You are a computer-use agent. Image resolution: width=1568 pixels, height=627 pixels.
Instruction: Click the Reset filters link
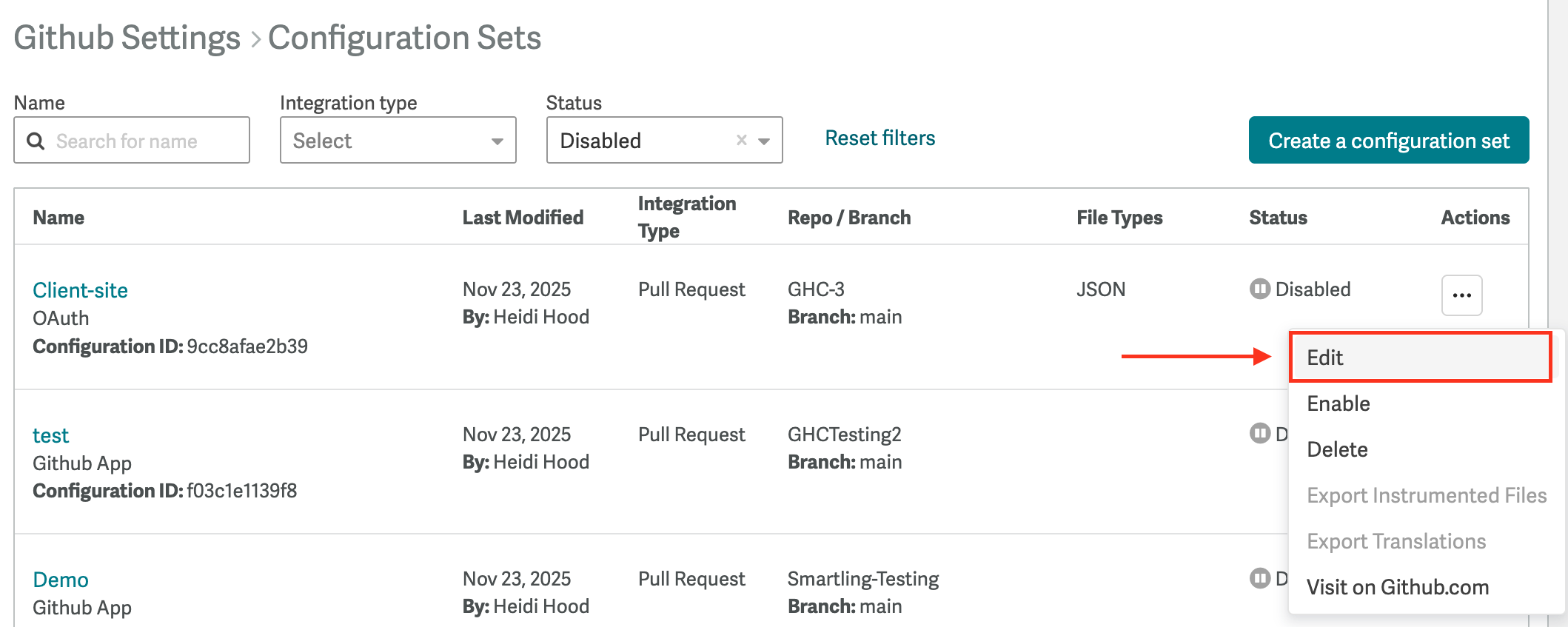click(x=880, y=138)
